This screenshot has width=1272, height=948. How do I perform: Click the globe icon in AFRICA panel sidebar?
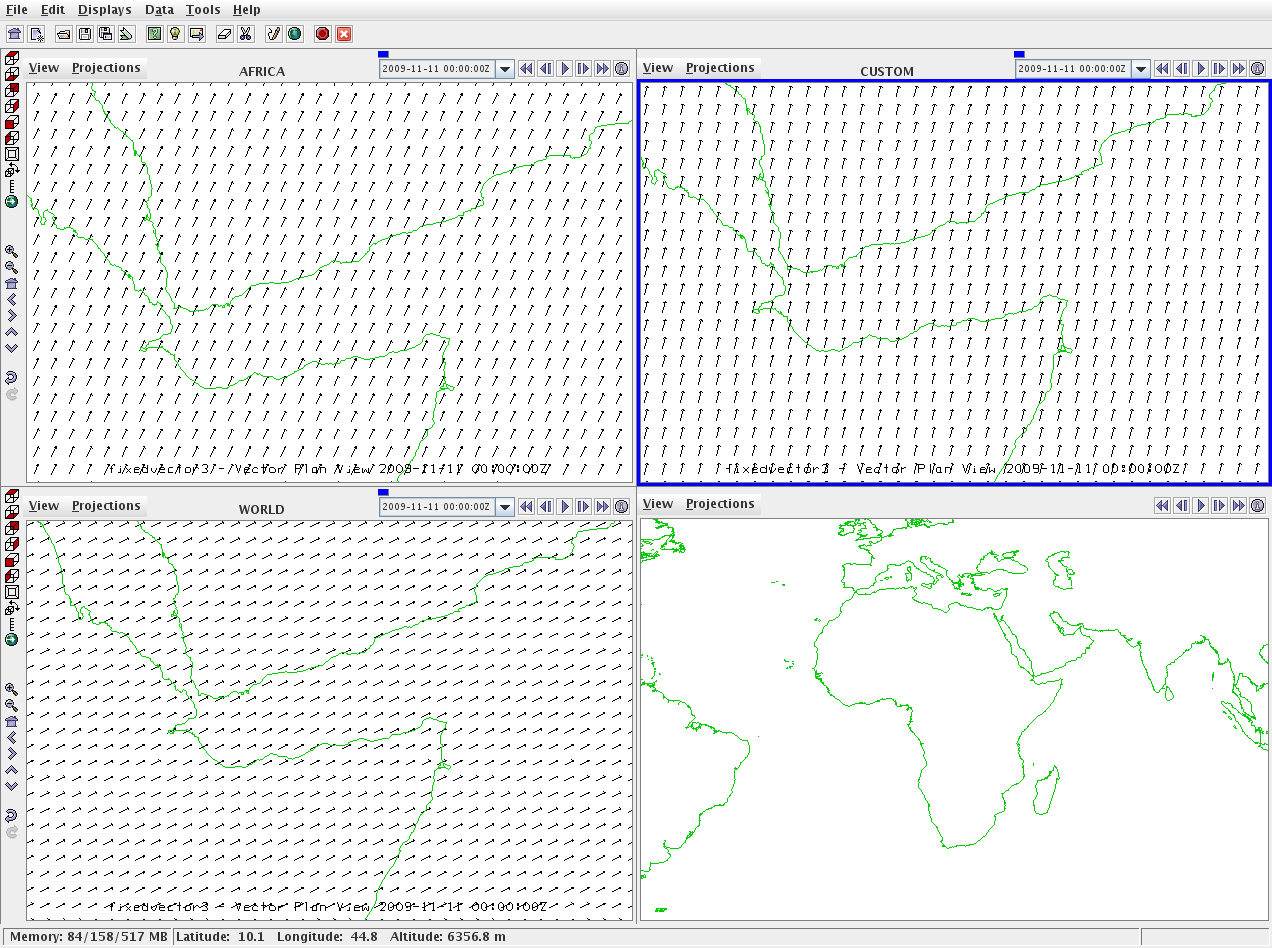11,202
